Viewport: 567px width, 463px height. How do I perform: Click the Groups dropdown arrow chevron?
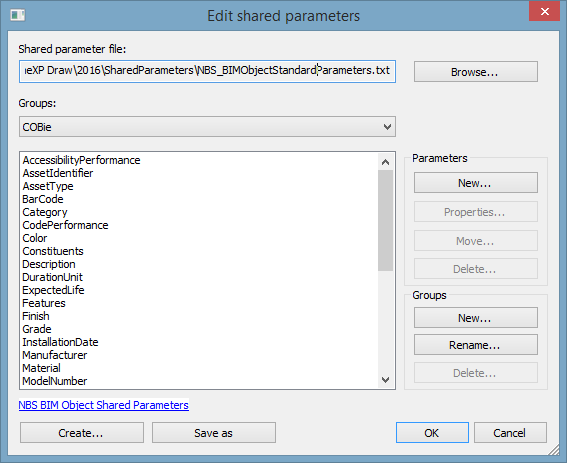387,127
